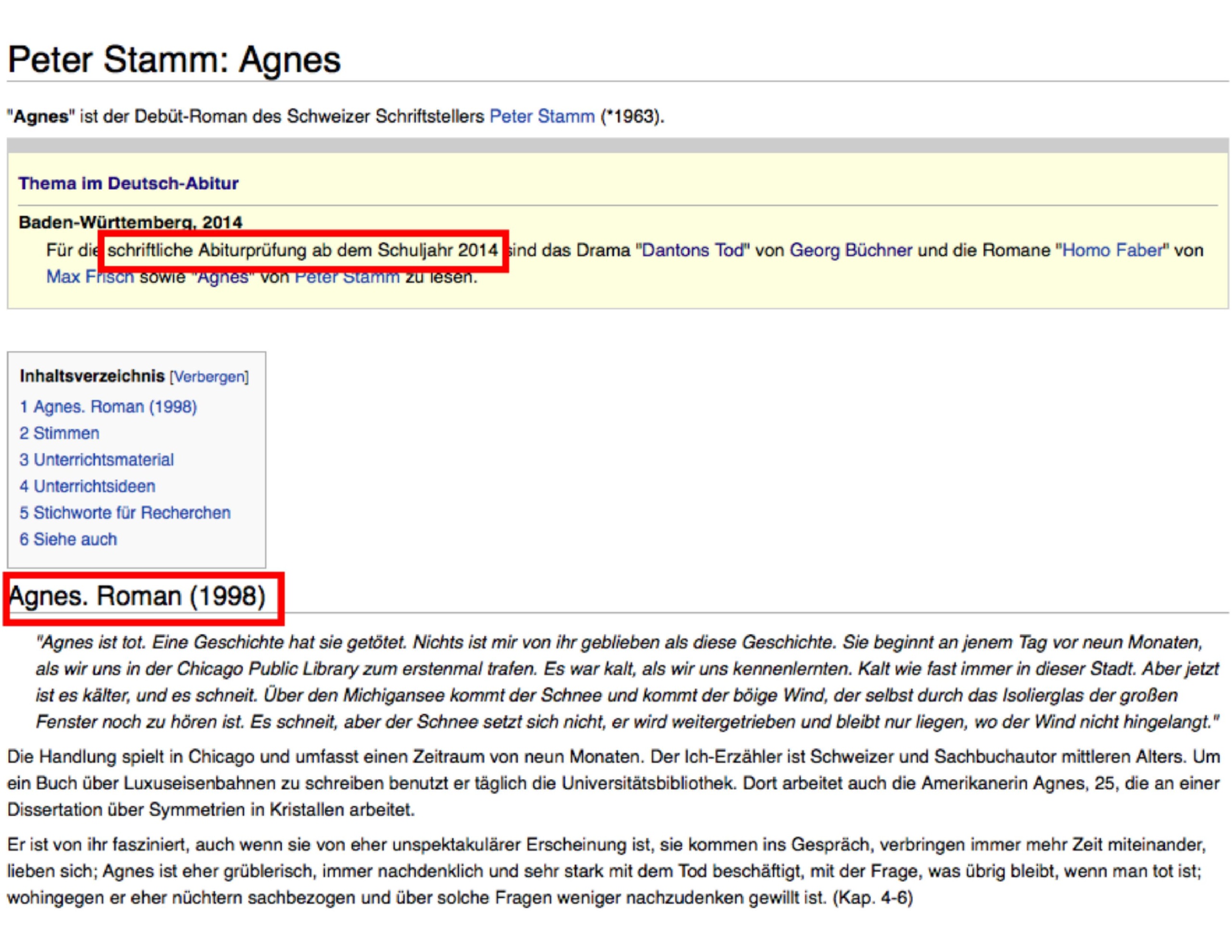1232x952 pixels.
Task: Select contents entry 4 Unterrichtsideen
Action: click(x=88, y=487)
